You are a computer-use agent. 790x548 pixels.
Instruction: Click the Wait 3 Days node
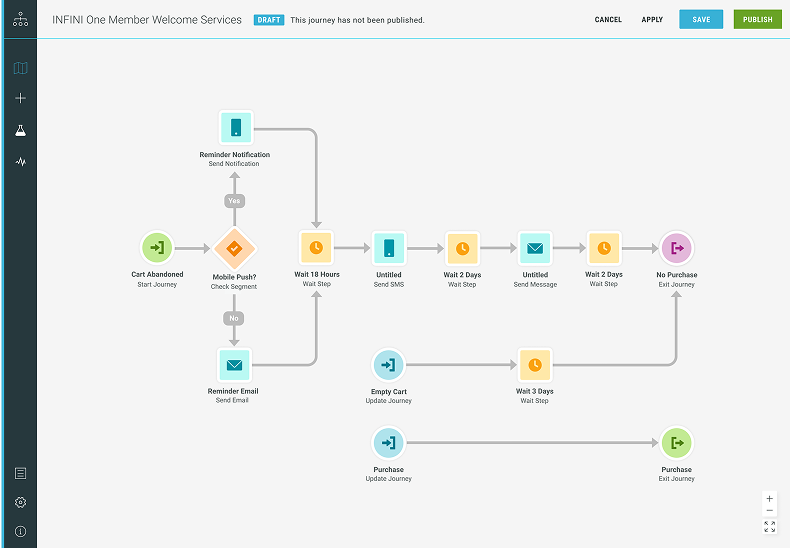[535, 364]
